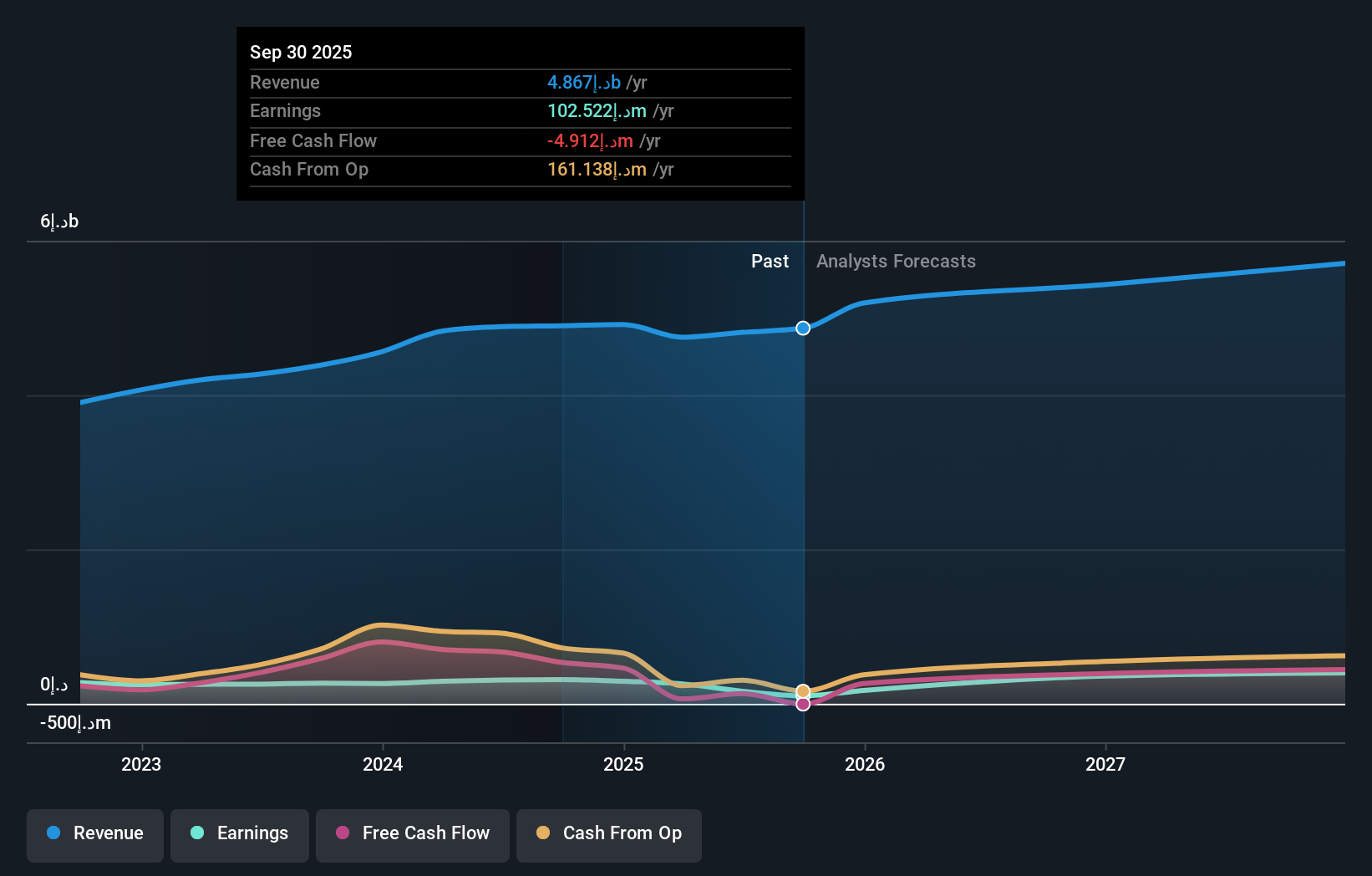The height and width of the screenshot is (876, 1372).
Task: Select the pink Free Cash Flow chart marker
Action: point(802,704)
